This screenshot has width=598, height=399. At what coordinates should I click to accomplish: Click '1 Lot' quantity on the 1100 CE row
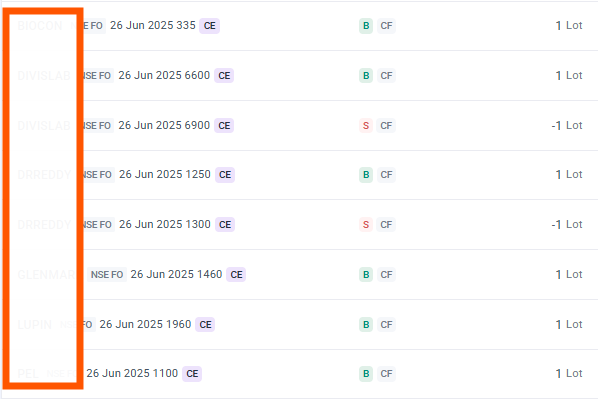(569, 373)
